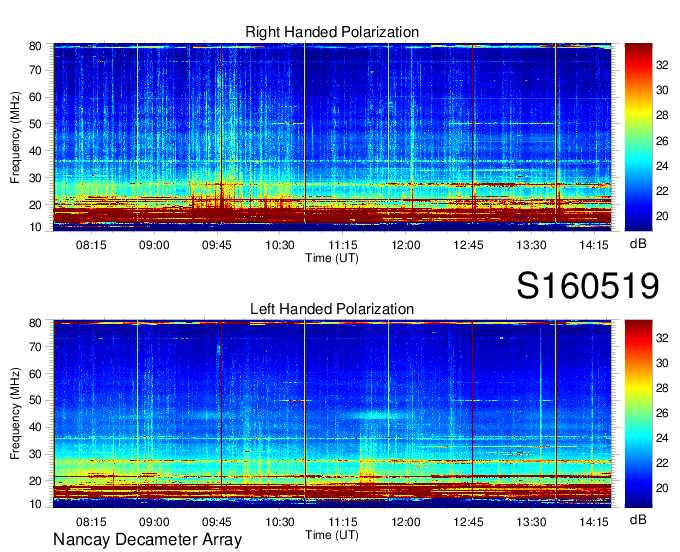Click 30 MHz tick on right-handed plot

[x=35, y=178]
